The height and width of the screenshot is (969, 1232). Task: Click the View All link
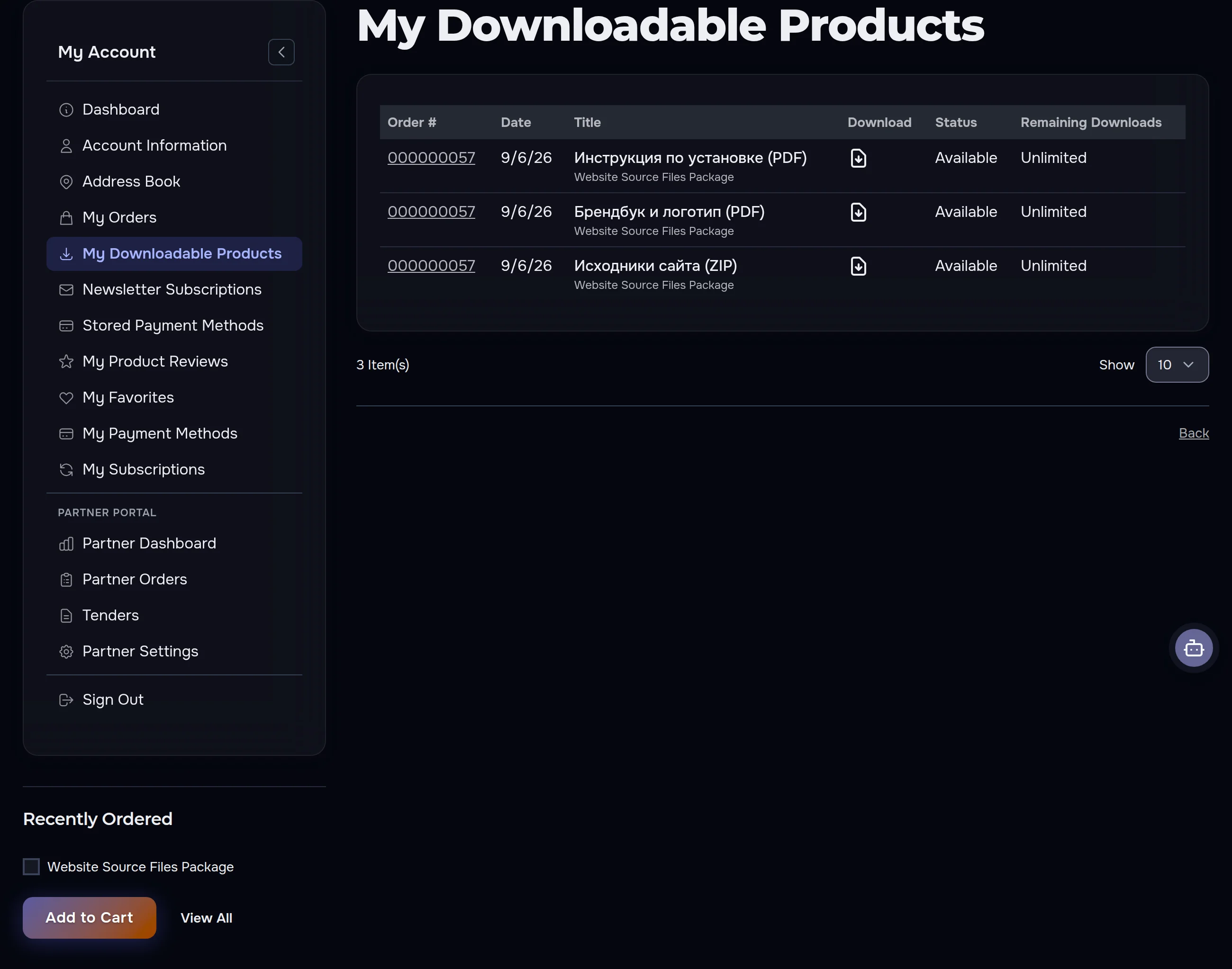click(x=206, y=917)
